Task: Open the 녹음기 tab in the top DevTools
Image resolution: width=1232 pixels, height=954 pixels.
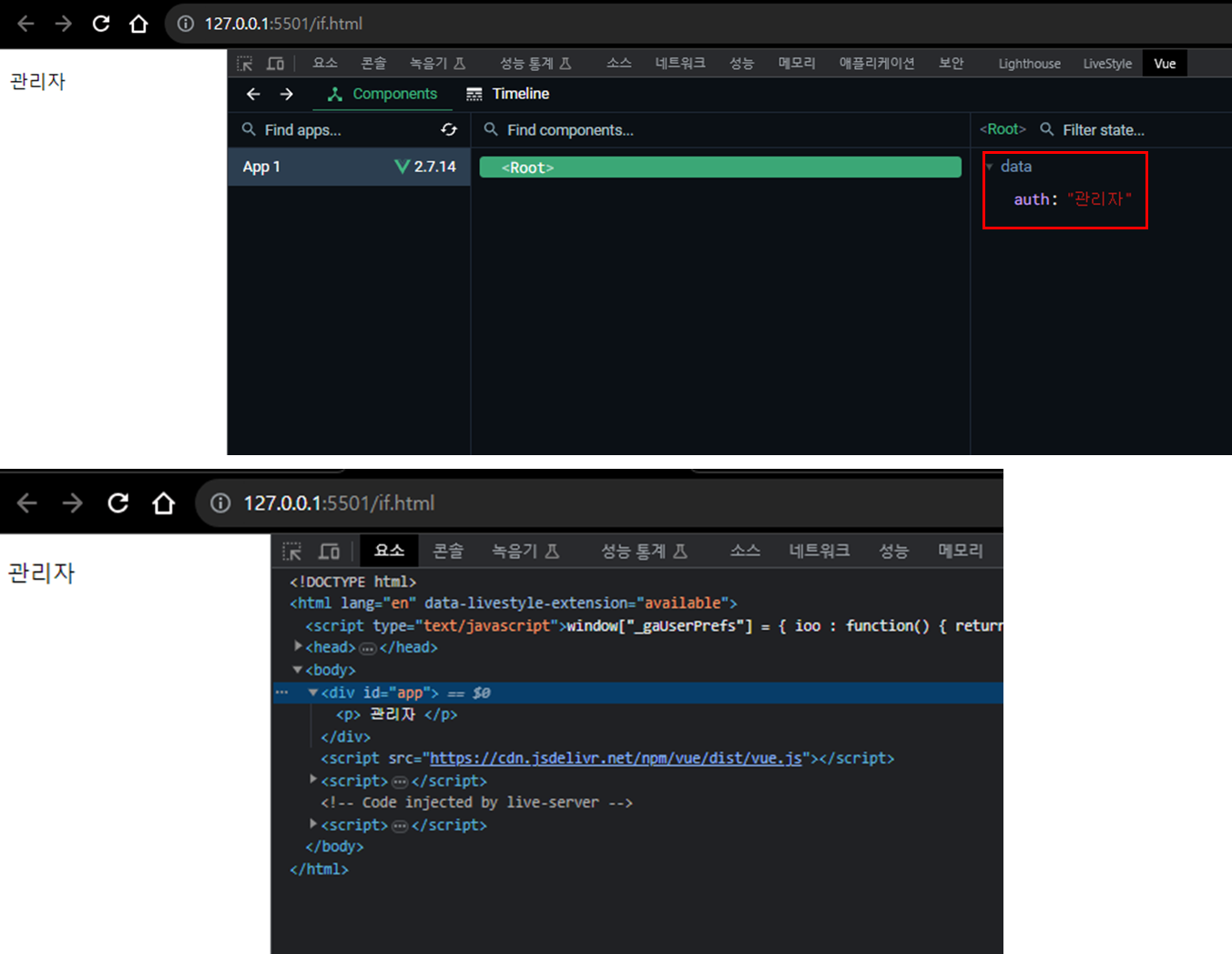Action: pos(437,63)
